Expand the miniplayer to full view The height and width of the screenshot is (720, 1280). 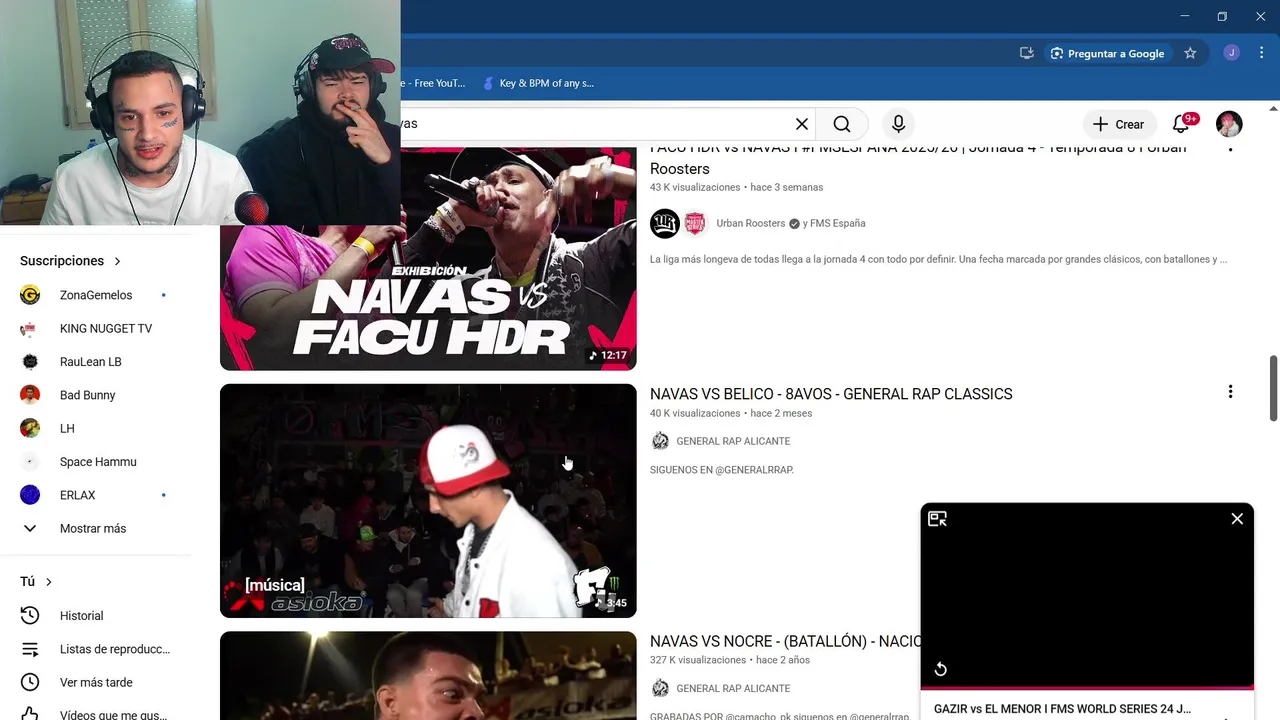937,519
